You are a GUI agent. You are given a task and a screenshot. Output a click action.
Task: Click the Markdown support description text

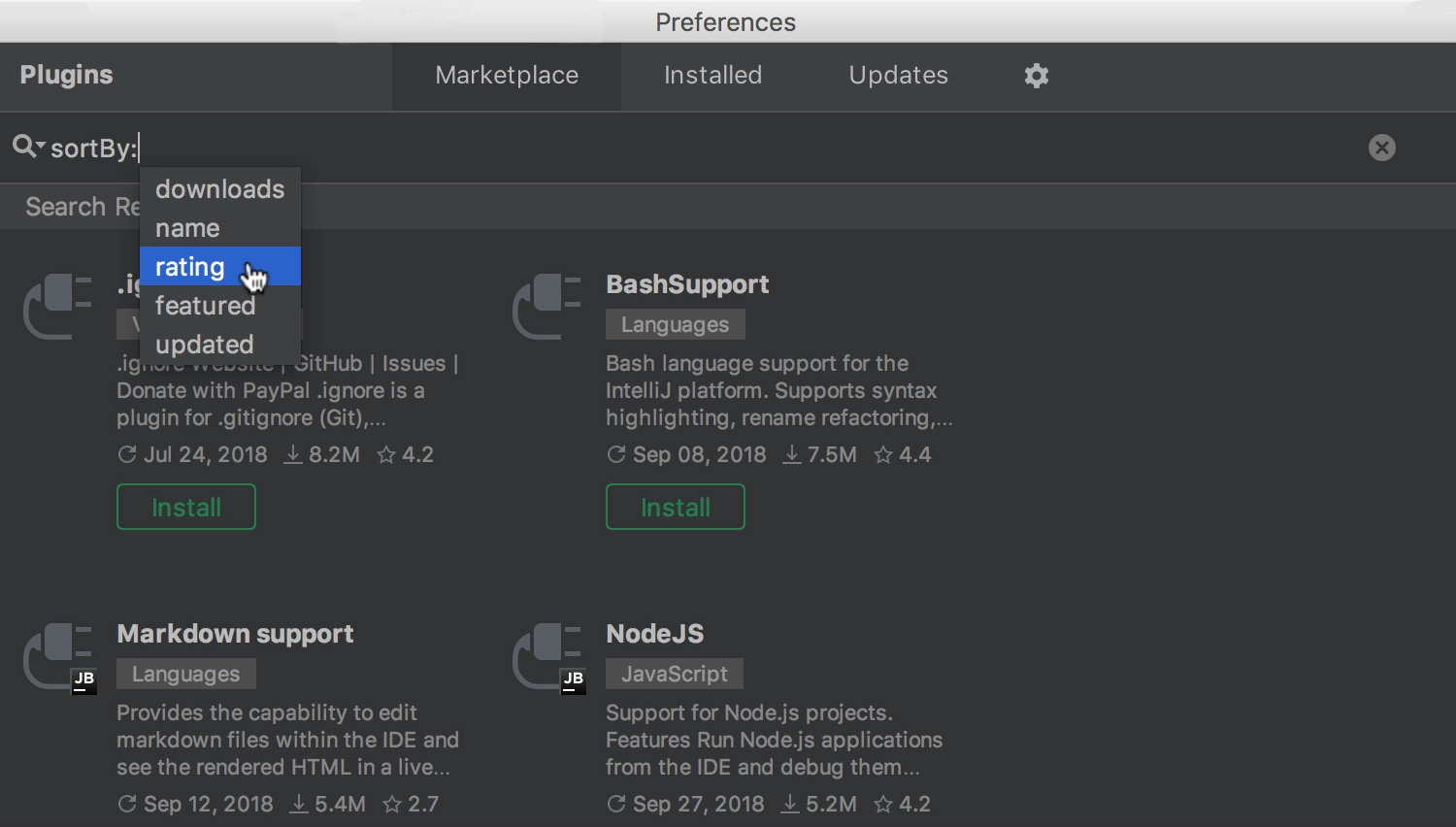[x=287, y=740]
